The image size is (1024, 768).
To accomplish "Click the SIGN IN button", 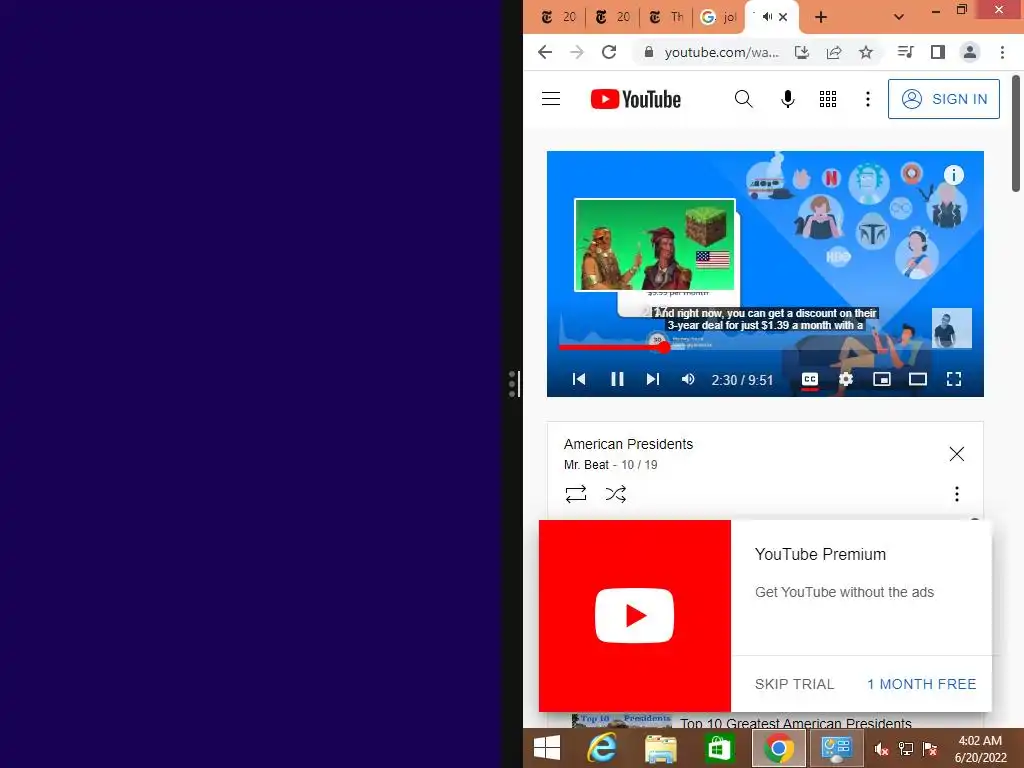I will coord(943,99).
